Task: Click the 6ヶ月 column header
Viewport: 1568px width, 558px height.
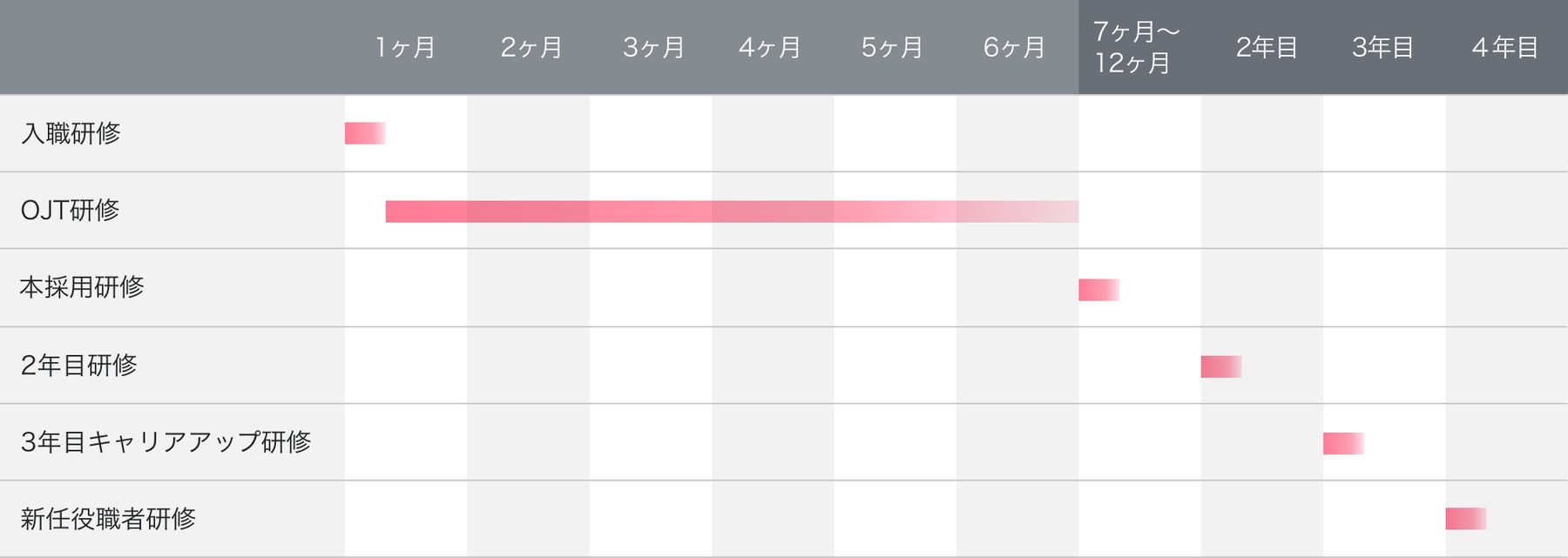Action: click(1014, 47)
